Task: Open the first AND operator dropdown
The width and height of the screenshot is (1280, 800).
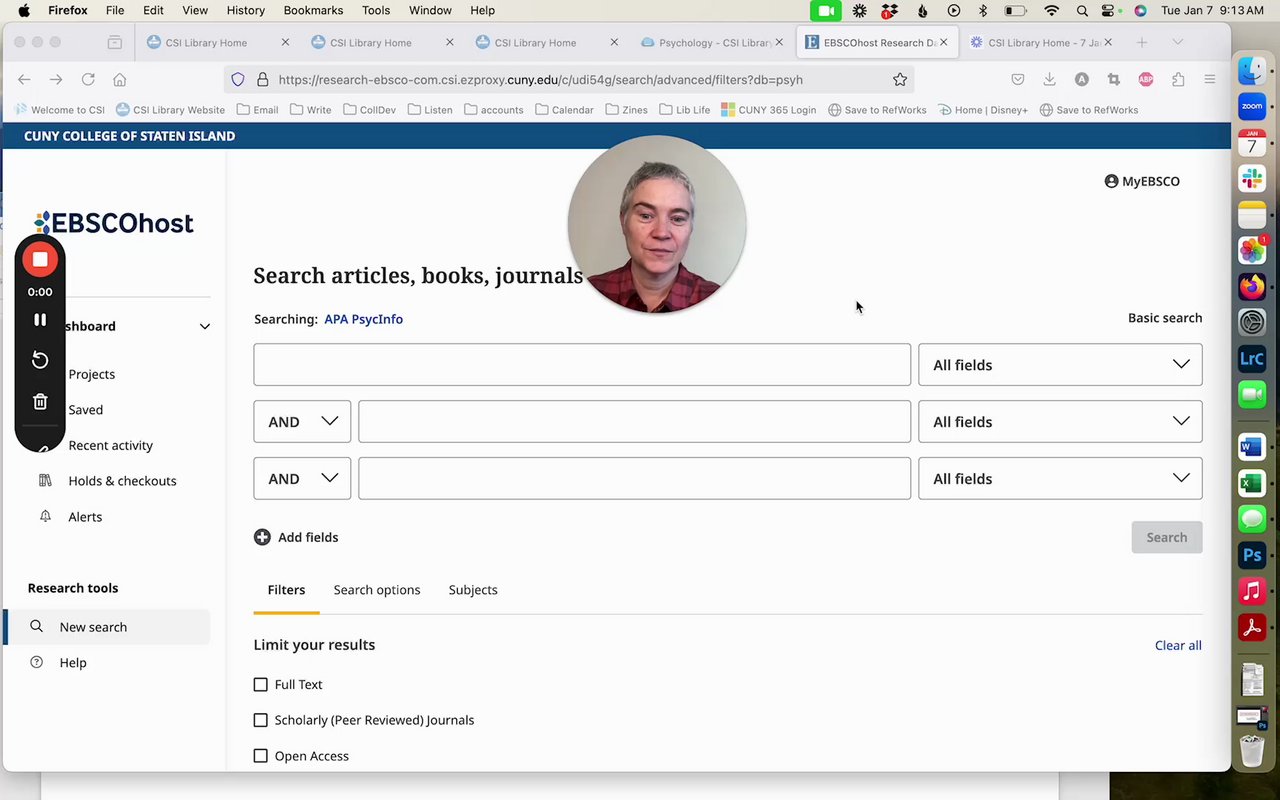Action: tap(302, 422)
